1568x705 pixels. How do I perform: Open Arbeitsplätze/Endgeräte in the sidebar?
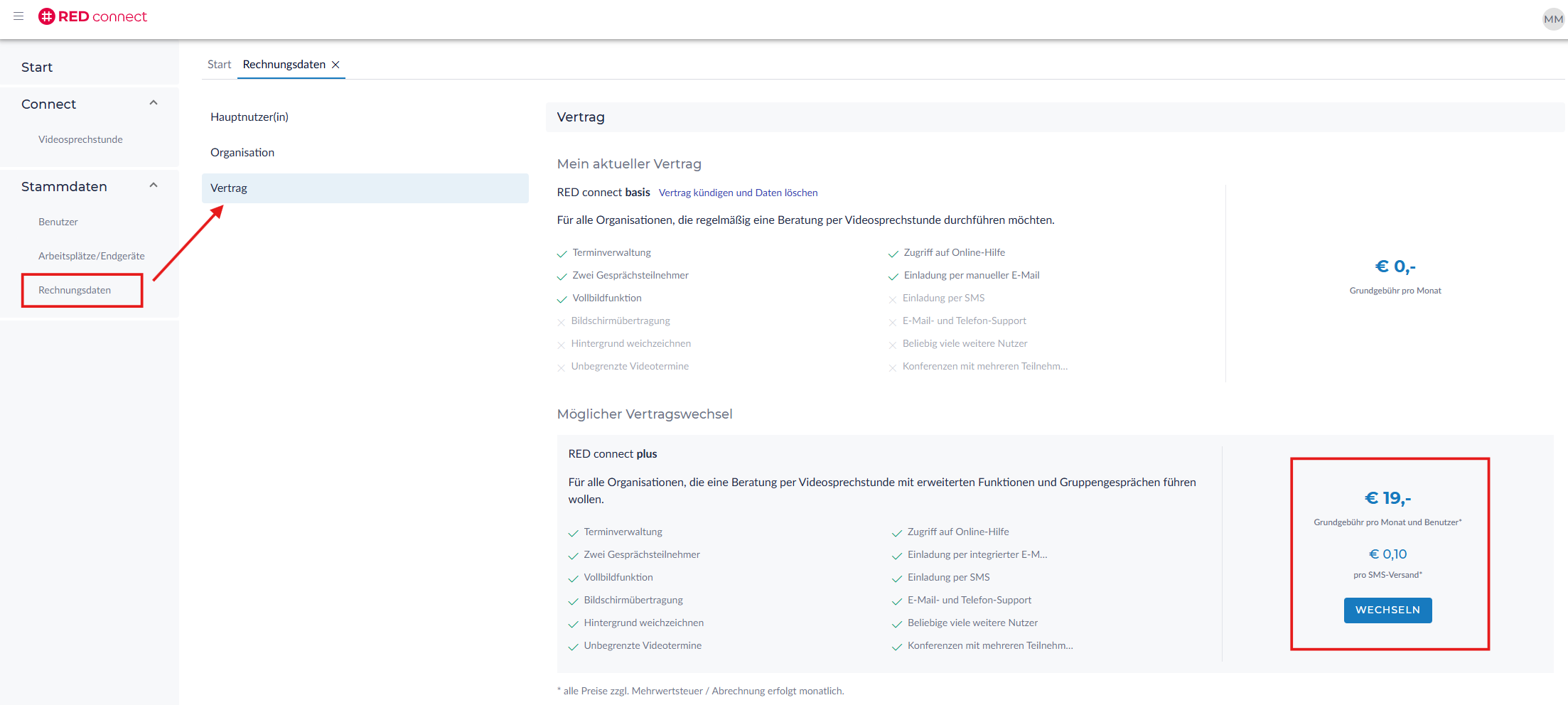pos(91,256)
